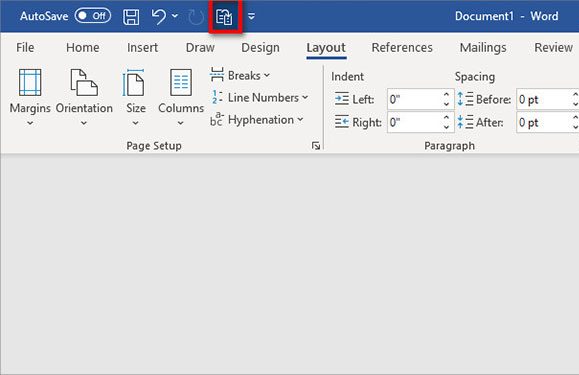This screenshot has height=375, width=579.
Task: Click the Spacing After icon
Action: pos(465,122)
